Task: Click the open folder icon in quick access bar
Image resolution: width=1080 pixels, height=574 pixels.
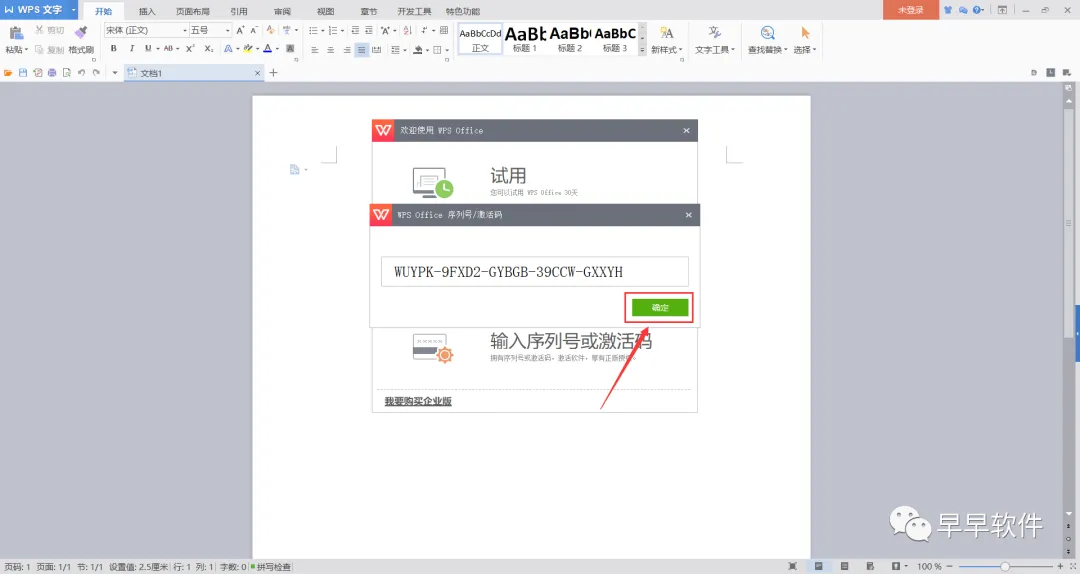Action: click(x=8, y=72)
